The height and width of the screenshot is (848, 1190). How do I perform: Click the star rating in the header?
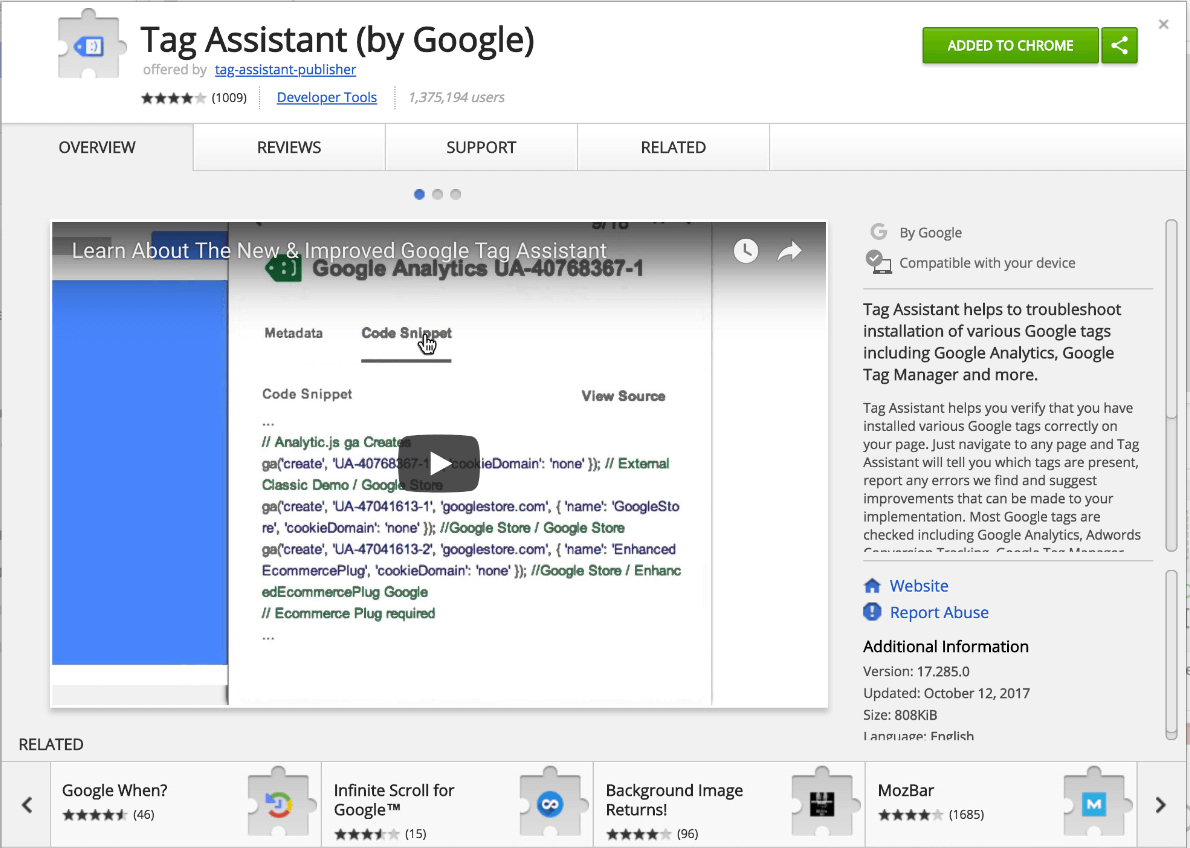173,98
